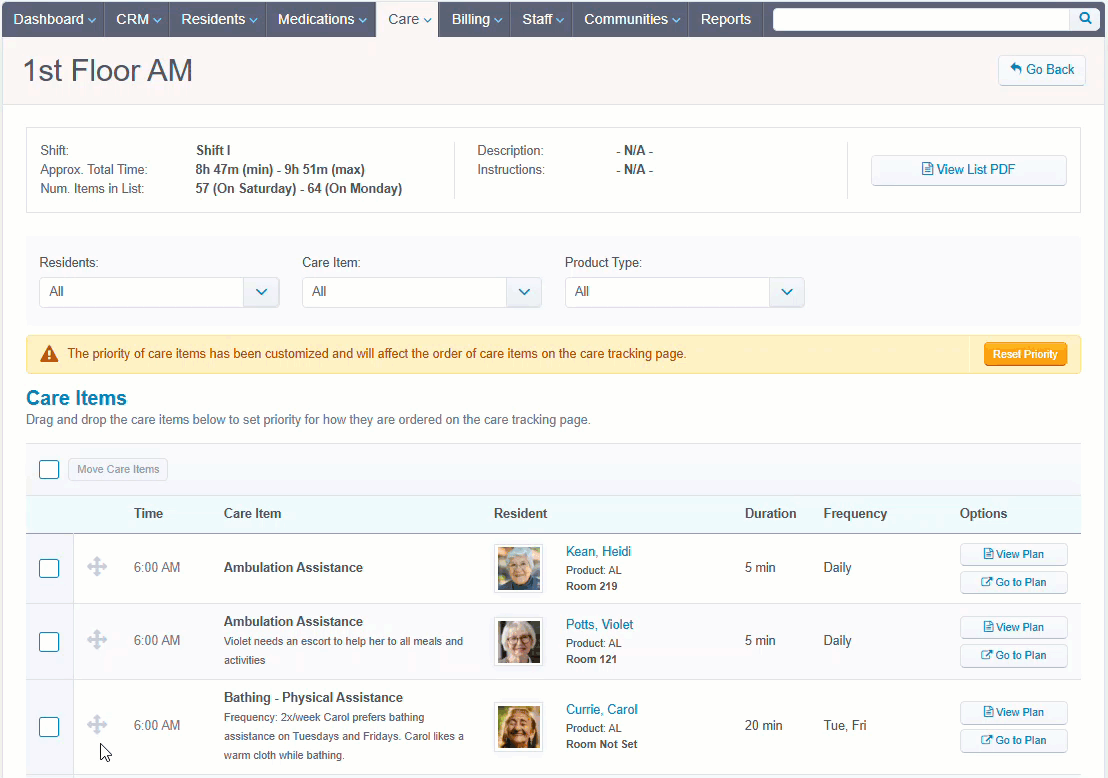Grab the move handle for Currie, Carol row
This screenshot has width=1108, height=778.
98,725
